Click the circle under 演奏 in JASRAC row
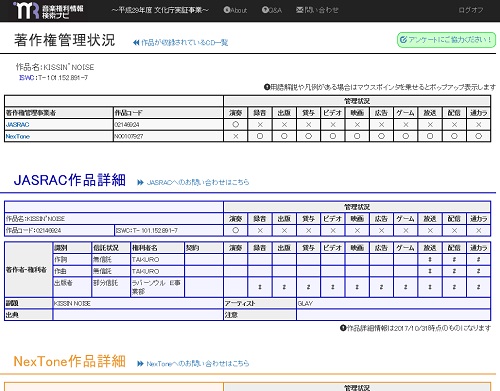 235,124
